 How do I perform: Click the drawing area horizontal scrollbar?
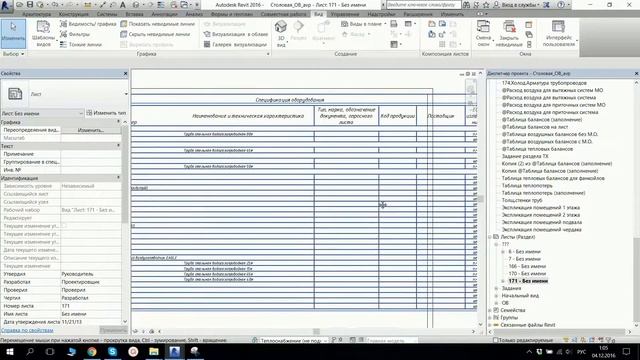pyautogui.click(x=316, y=331)
